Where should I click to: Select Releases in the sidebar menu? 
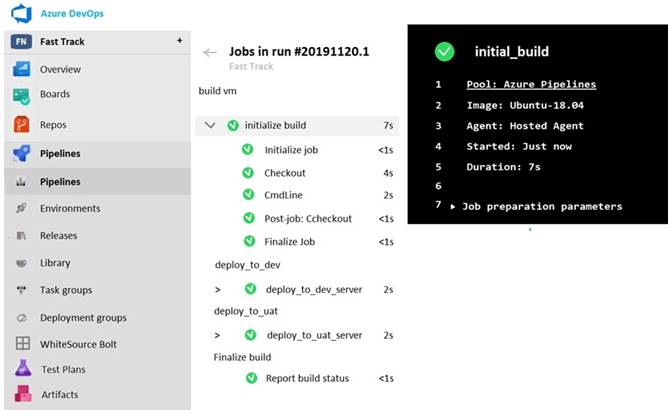click(x=59, y=236)
